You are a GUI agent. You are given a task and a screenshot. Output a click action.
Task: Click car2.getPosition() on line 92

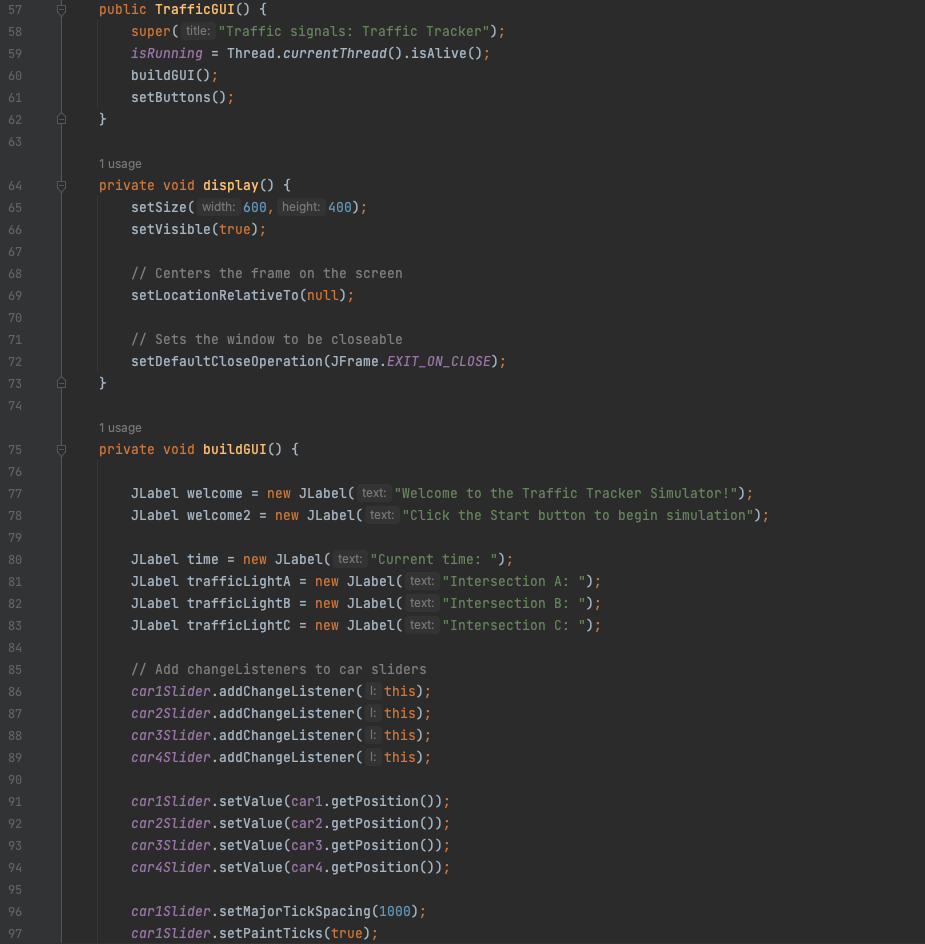tap(363, 824)
